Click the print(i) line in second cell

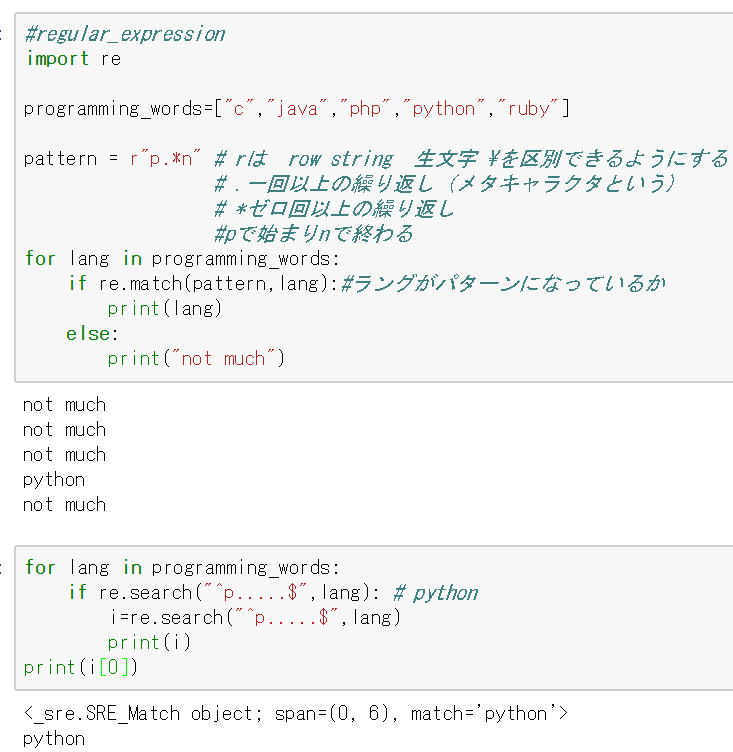click(x=149, y=643)
